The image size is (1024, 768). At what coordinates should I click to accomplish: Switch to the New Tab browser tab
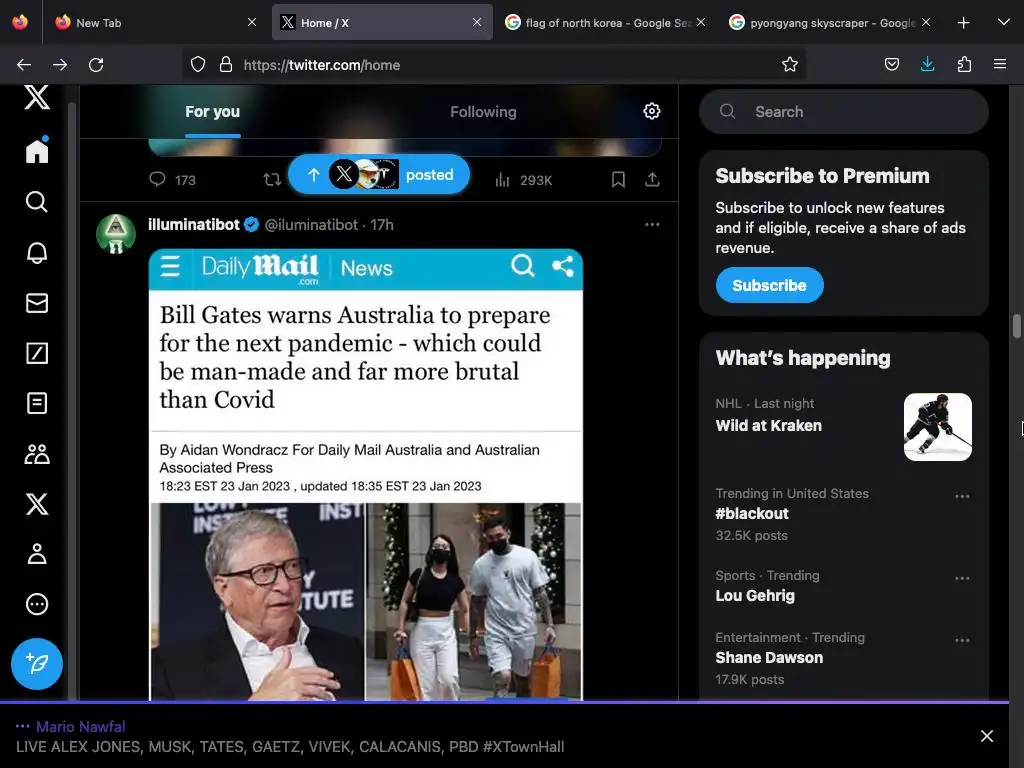click(156, 23)
